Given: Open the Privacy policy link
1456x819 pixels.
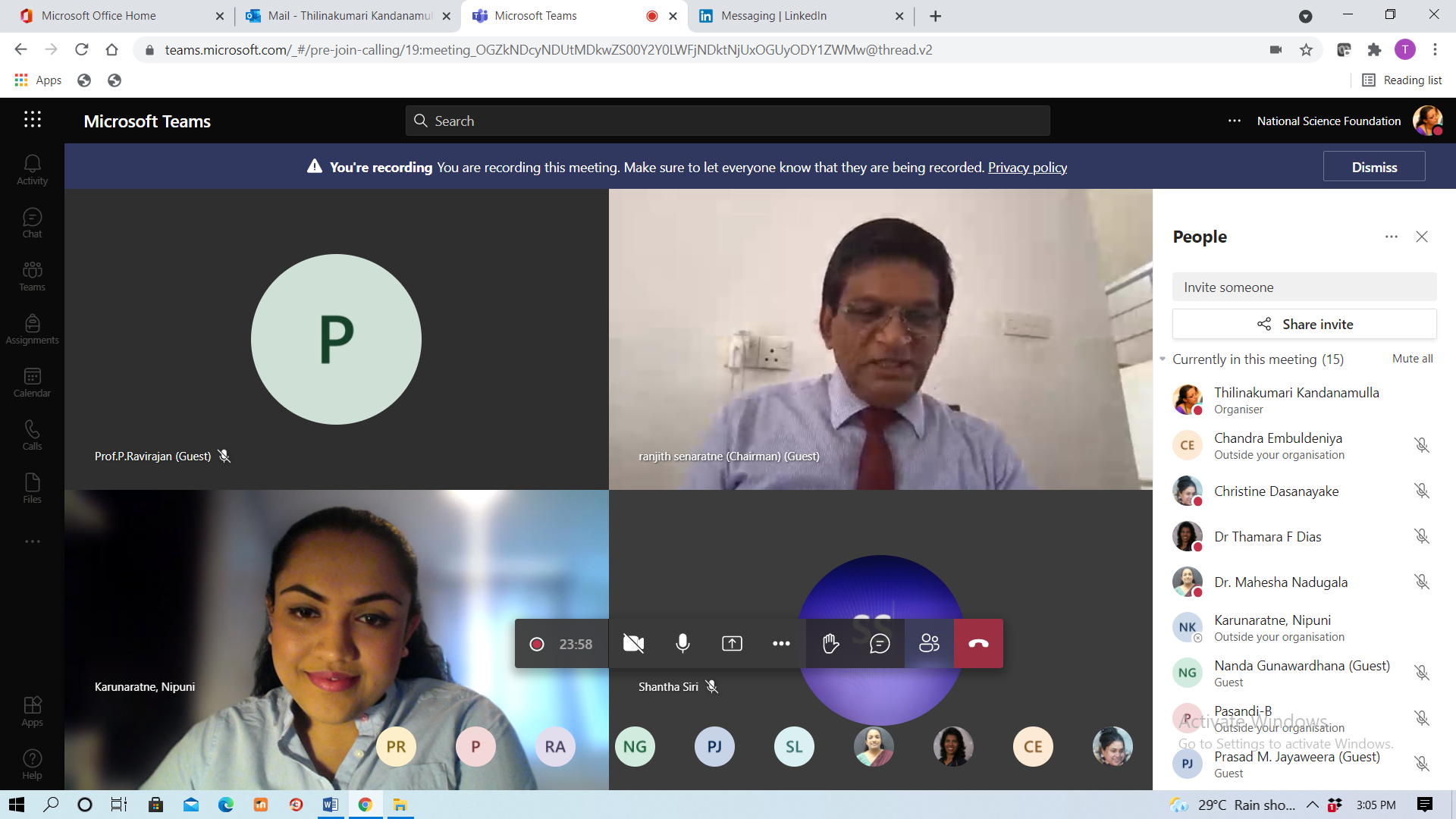Looking at the screenshot, I should [1027, 167].
